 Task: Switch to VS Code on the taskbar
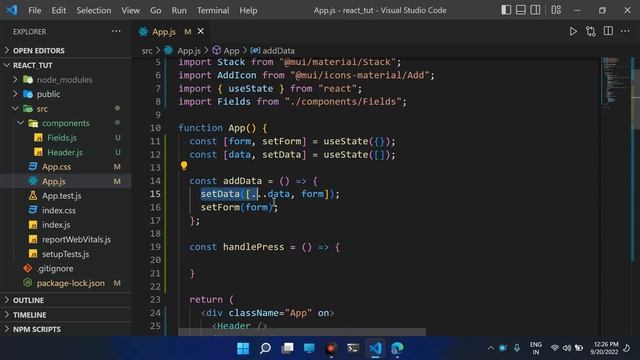(x=375, y=348)
